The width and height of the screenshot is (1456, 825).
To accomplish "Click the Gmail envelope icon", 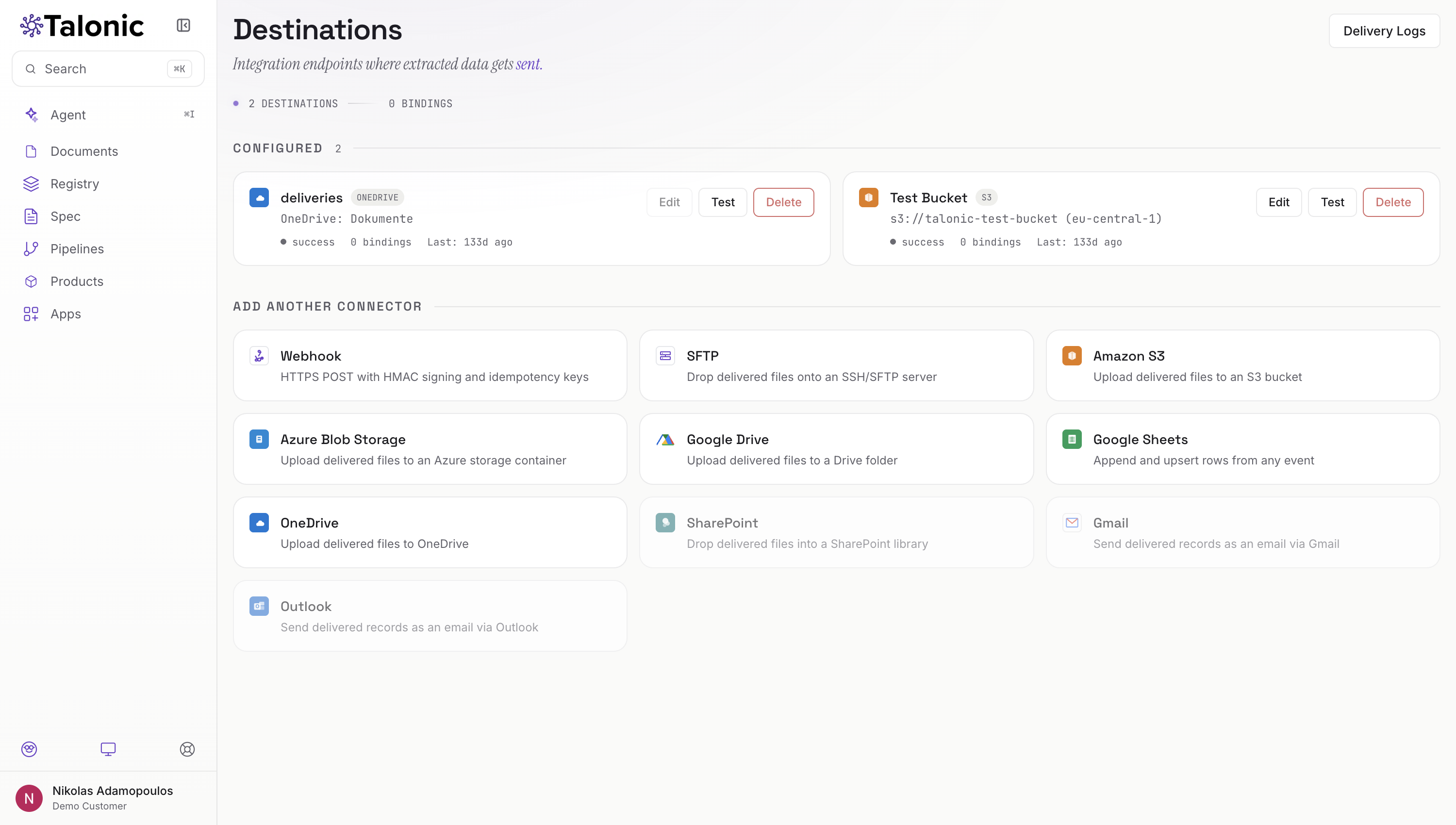I will point(1071,523).
